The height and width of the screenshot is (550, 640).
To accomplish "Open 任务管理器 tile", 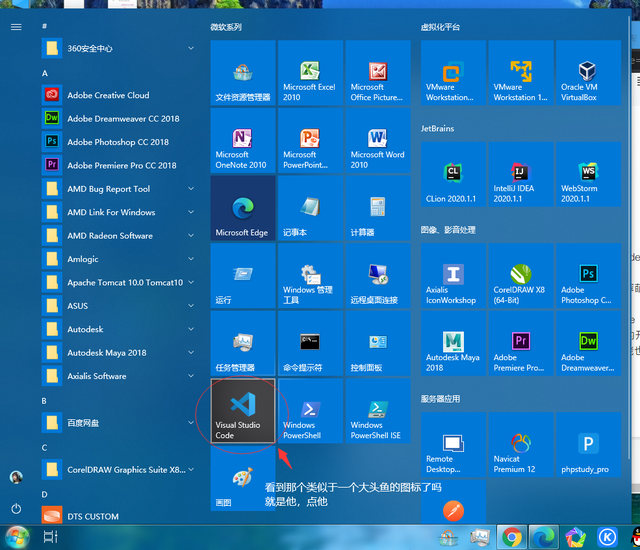I will [243, 343].
